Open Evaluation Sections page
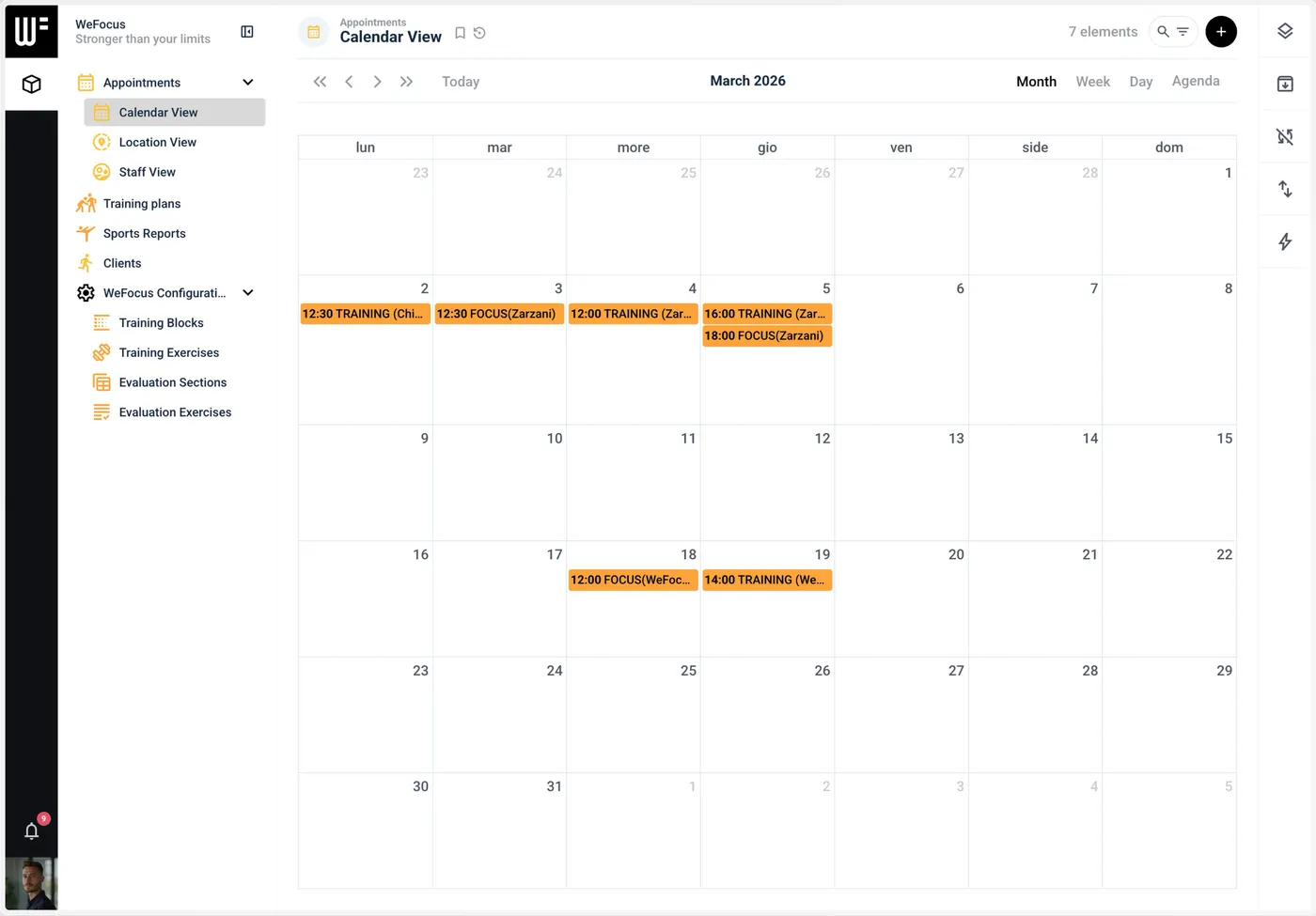This screenshot has height=916, width=1316. (x=175, y=382)
